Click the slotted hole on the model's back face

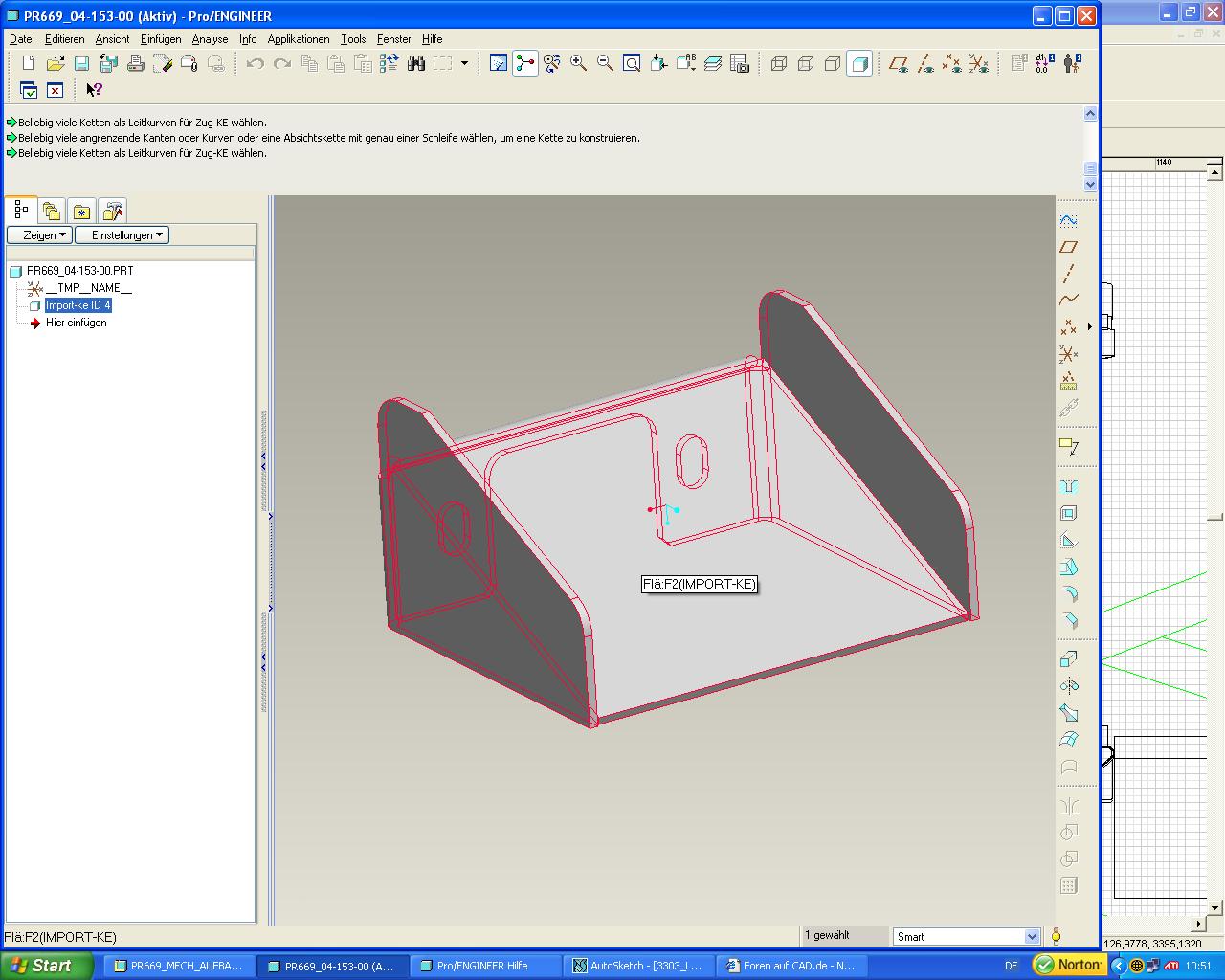click(692, 461)
